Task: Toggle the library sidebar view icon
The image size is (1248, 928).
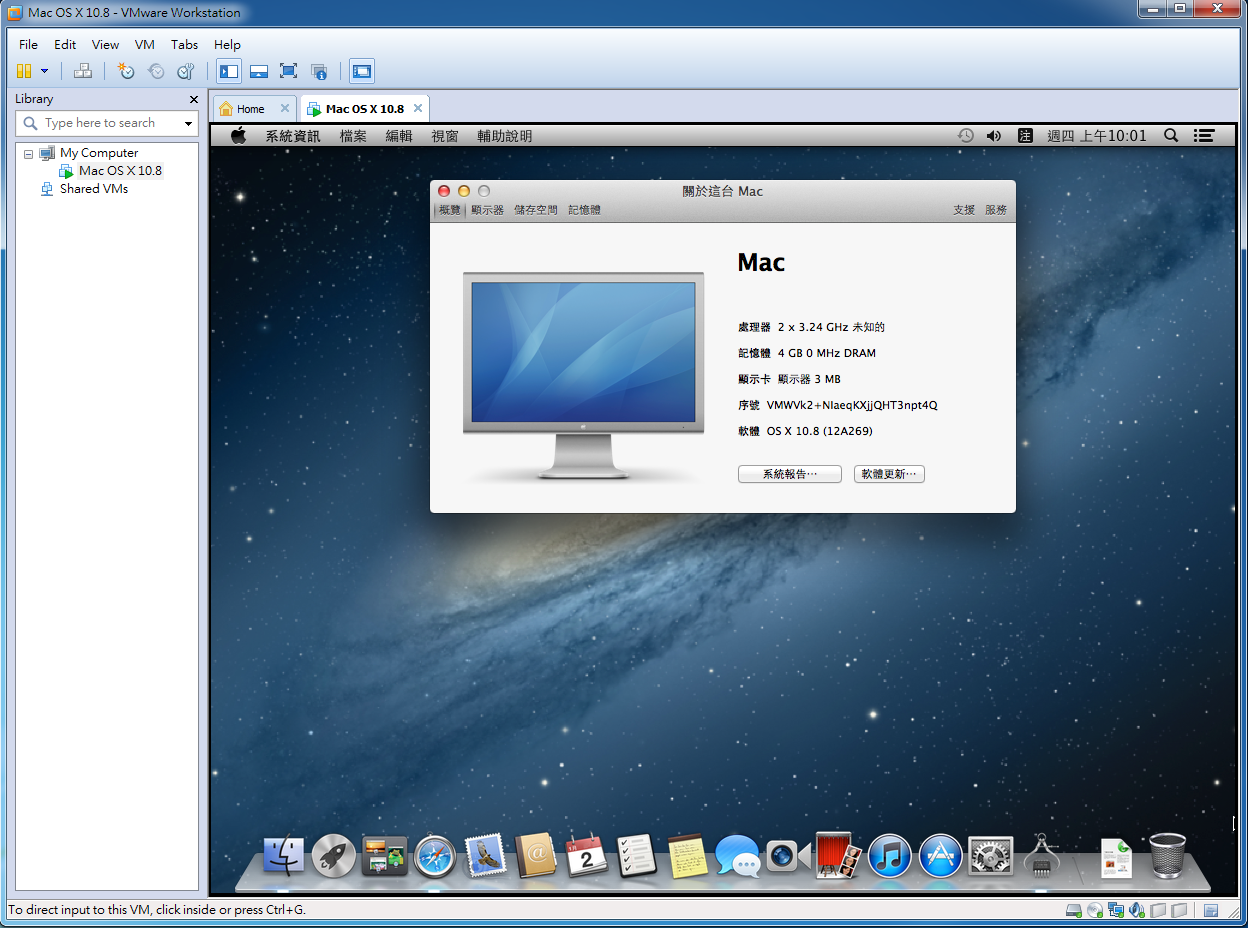Action: pos(229,71)
